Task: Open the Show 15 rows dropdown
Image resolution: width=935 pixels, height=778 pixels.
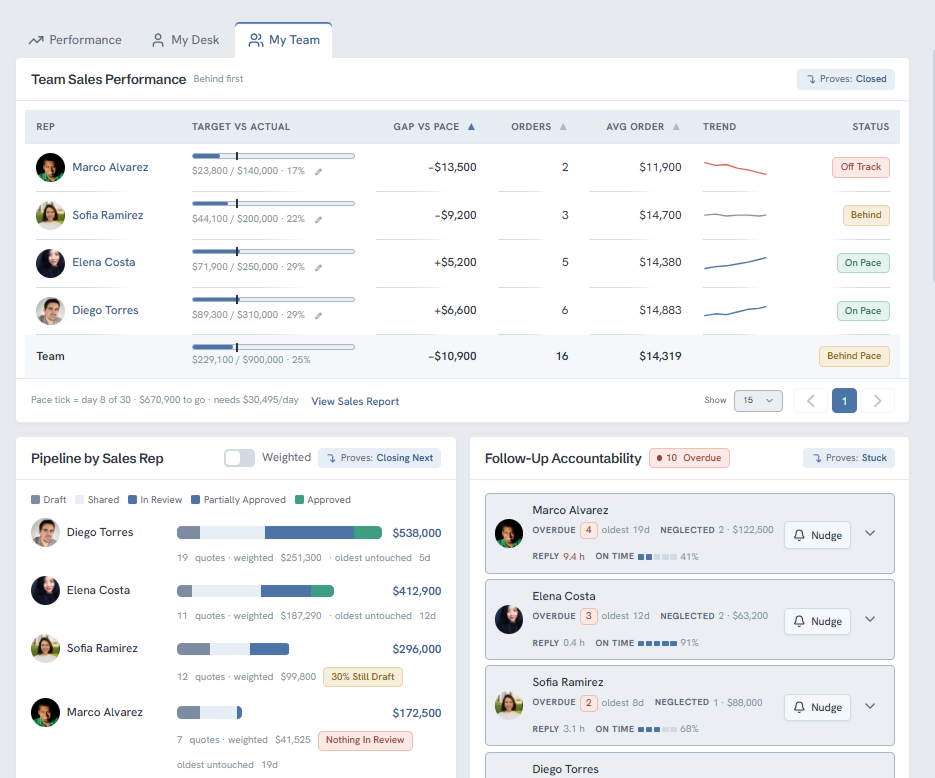Action: coord(758,401)
